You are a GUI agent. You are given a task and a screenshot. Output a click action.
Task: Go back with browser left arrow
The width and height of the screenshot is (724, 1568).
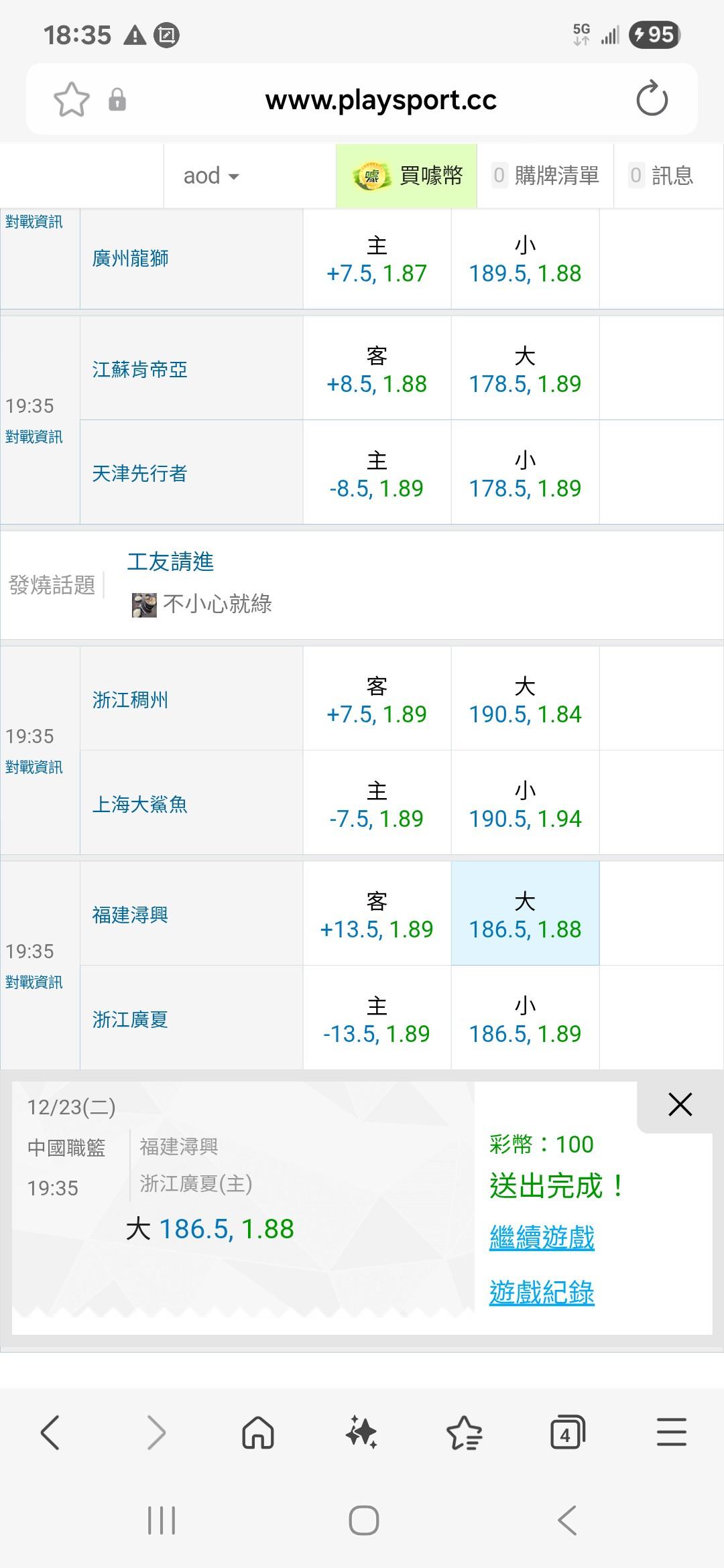pyautogui.click(x=51, y=1433)
